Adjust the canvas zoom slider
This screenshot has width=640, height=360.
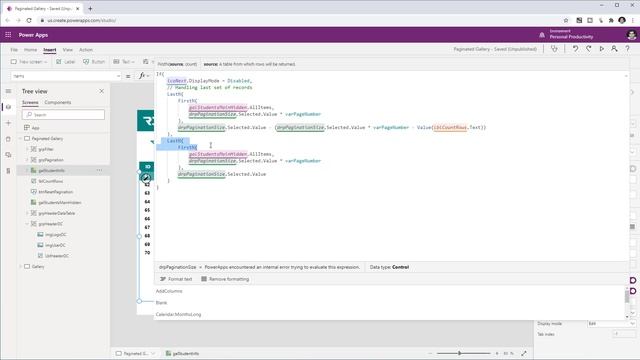coord(460,353)
